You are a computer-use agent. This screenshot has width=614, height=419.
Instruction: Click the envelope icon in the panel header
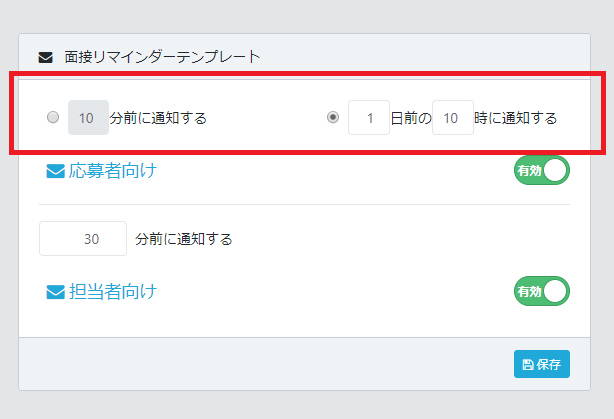(x=45, y=57)
